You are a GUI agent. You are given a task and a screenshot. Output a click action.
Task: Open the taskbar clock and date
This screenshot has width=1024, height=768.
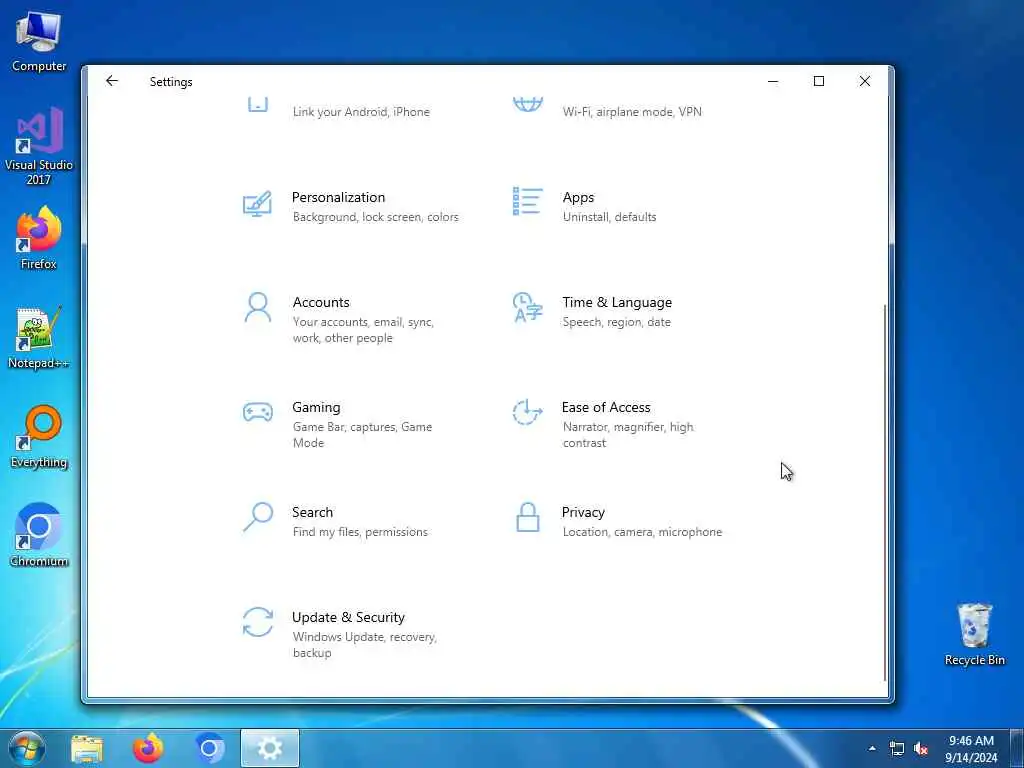coord(971,749)
